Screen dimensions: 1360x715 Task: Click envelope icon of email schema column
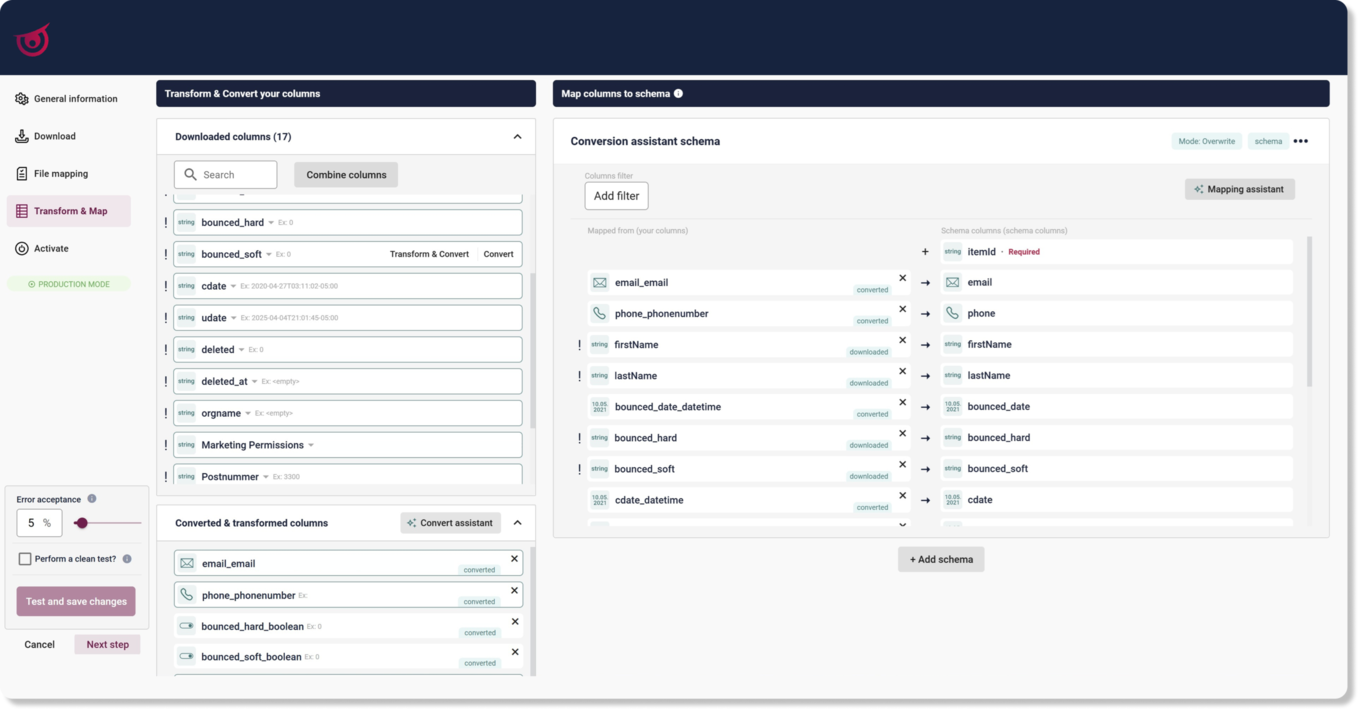pos(952,283)
